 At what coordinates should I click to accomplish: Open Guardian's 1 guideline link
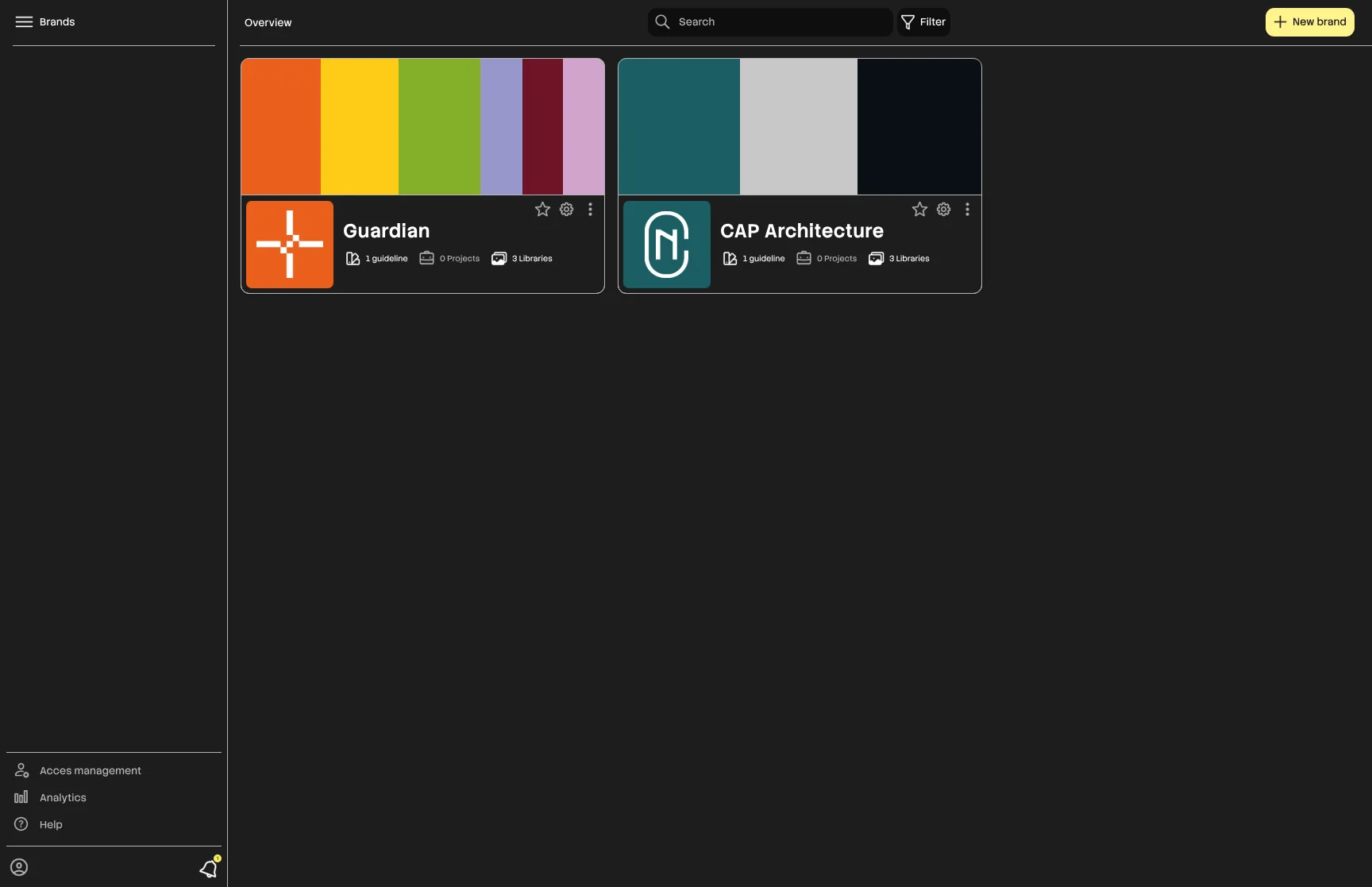click(387, 259)
